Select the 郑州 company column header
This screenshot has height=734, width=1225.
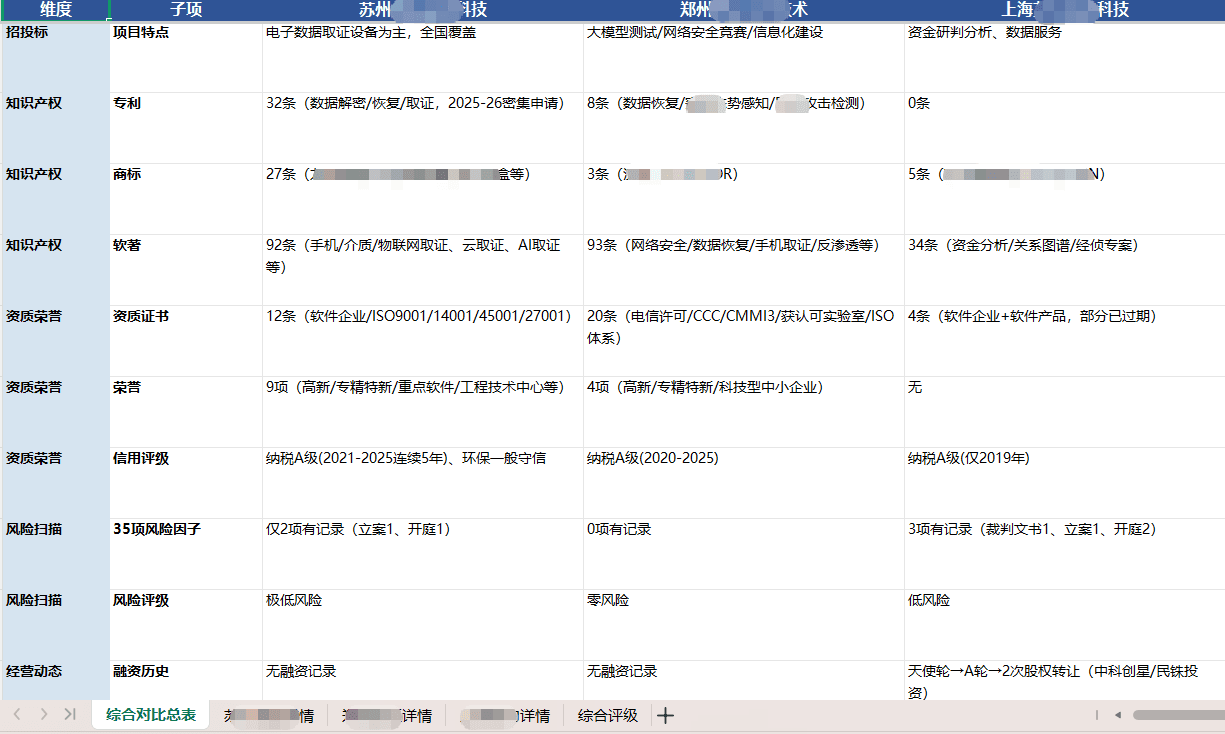pos(744,10)
